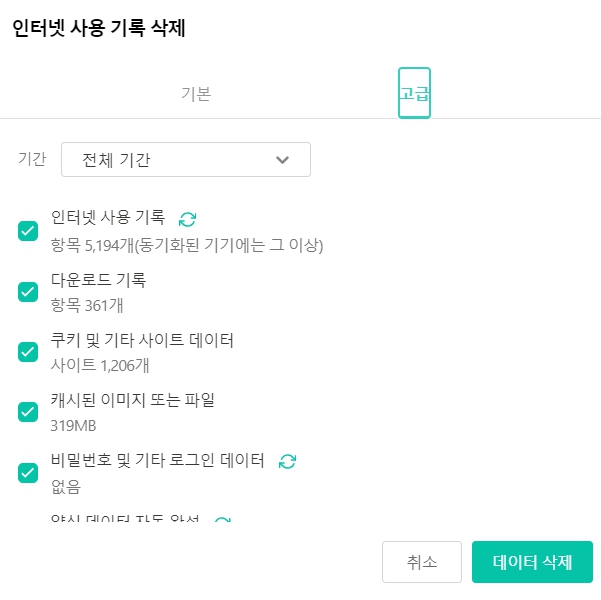This screenshot has width=601, height=600.
Task: Open the 전체 기간 time range dropdown
Action: point(186,159)
